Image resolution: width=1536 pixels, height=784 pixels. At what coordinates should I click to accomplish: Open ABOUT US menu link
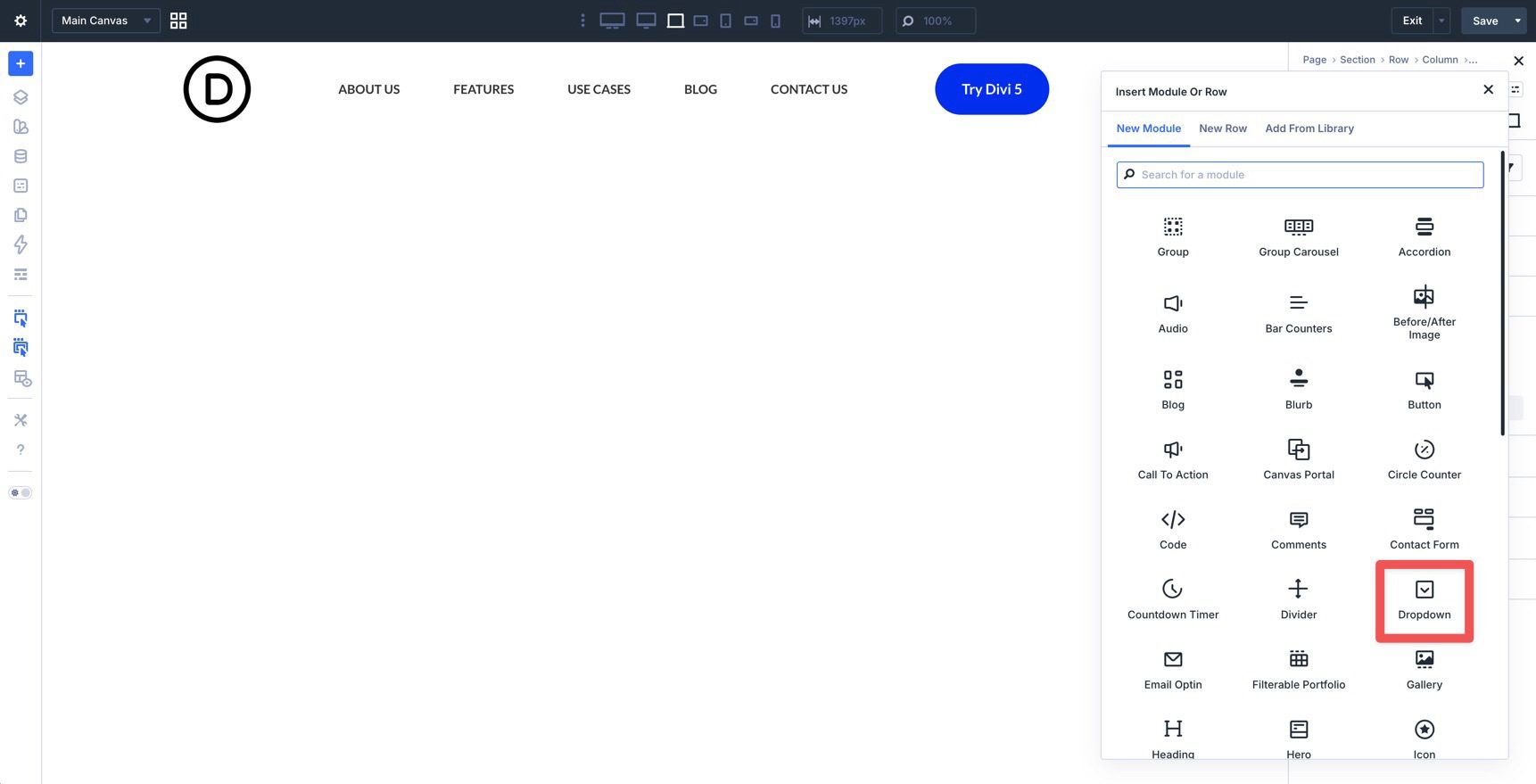[x=368, y=89]
